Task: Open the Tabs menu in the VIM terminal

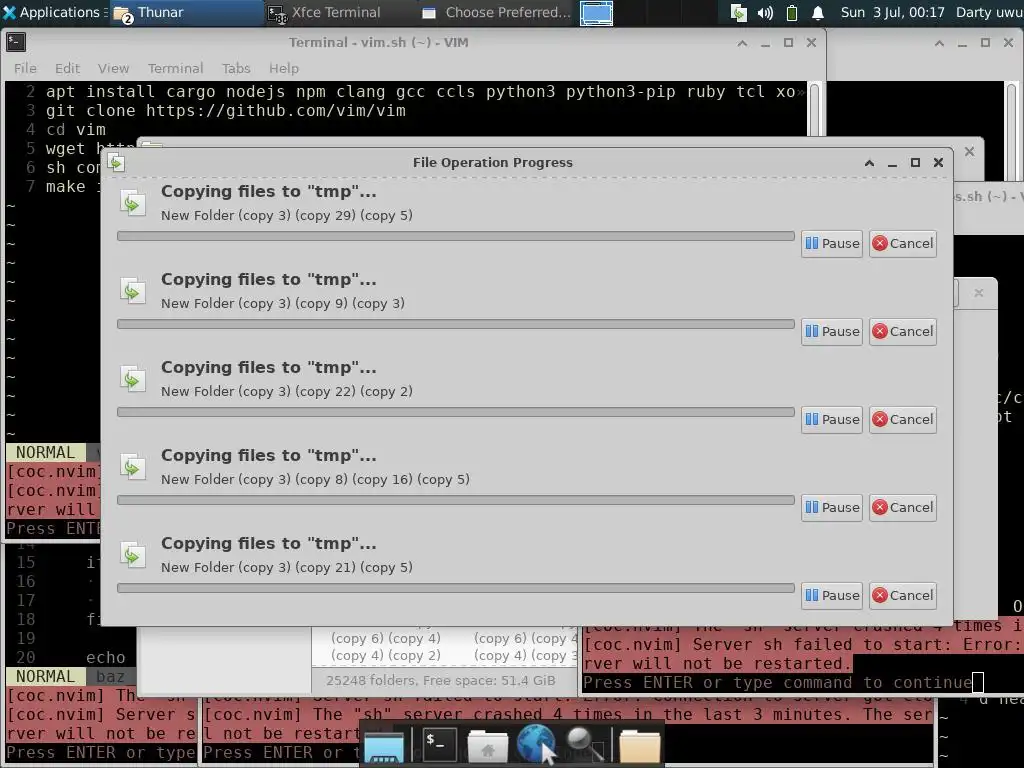Action: click(x=236, y=68)
